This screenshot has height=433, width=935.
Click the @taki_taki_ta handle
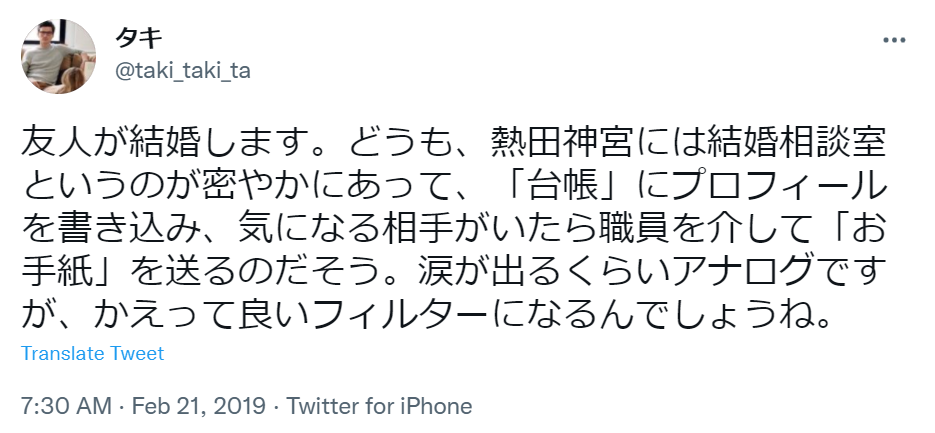coord(184,70)
